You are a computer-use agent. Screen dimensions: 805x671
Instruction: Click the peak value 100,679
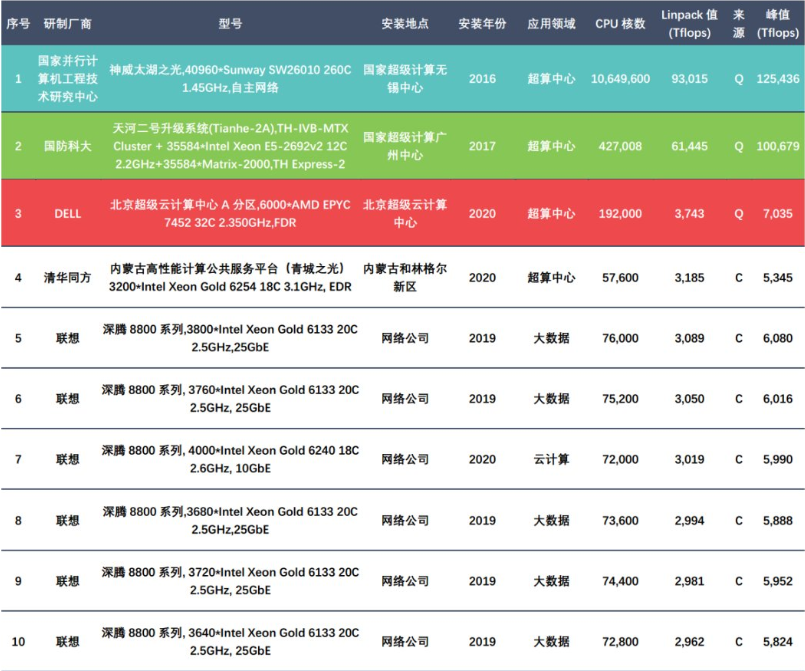[777, 146]
